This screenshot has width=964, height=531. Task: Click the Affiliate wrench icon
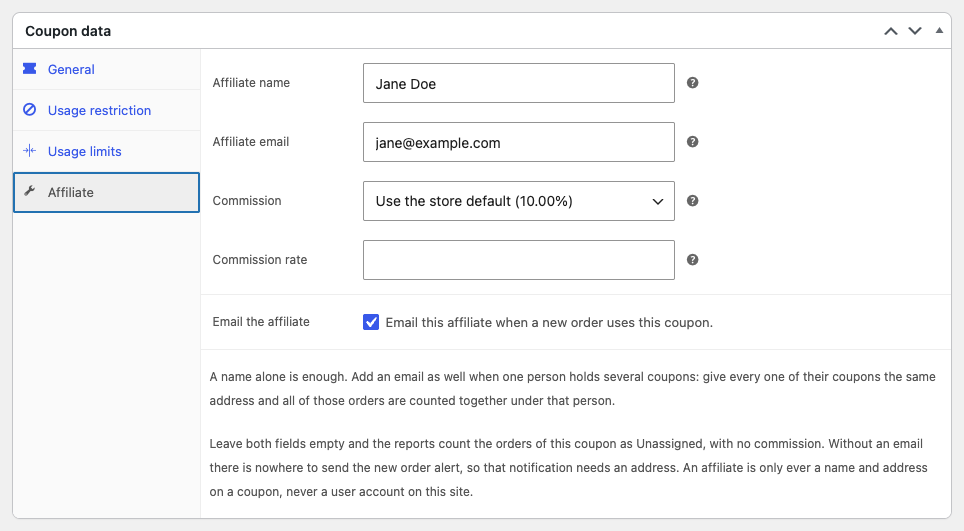[x=30, y=191]
